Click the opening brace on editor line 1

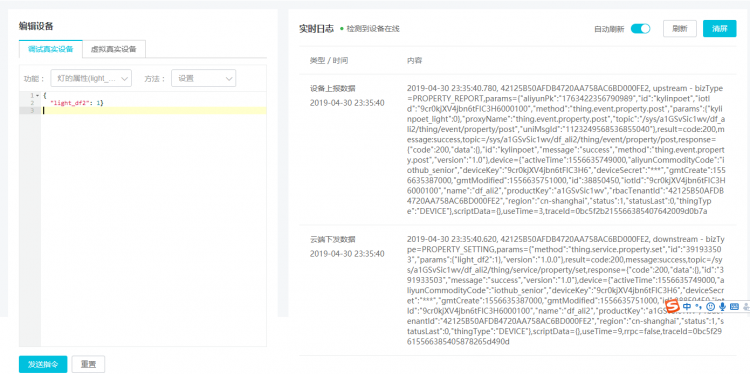tap(44, 96)
